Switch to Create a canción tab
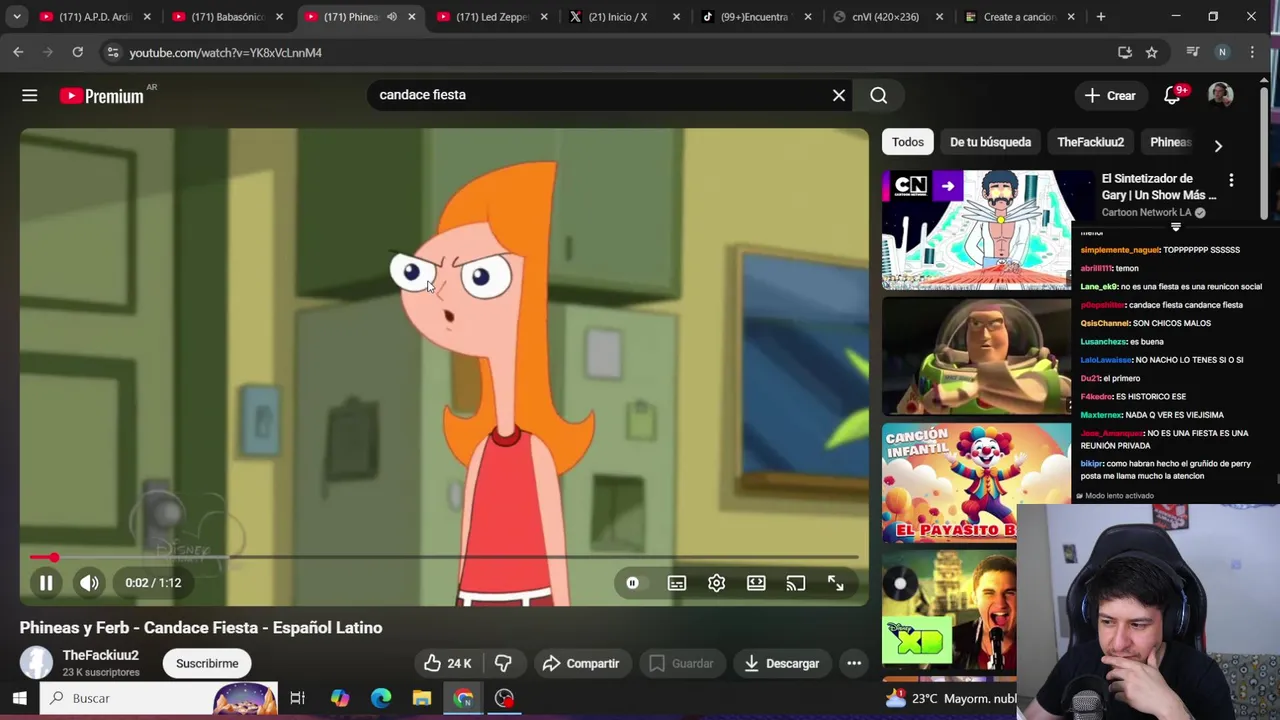Screen dimensions: 1280x720 1020,17
